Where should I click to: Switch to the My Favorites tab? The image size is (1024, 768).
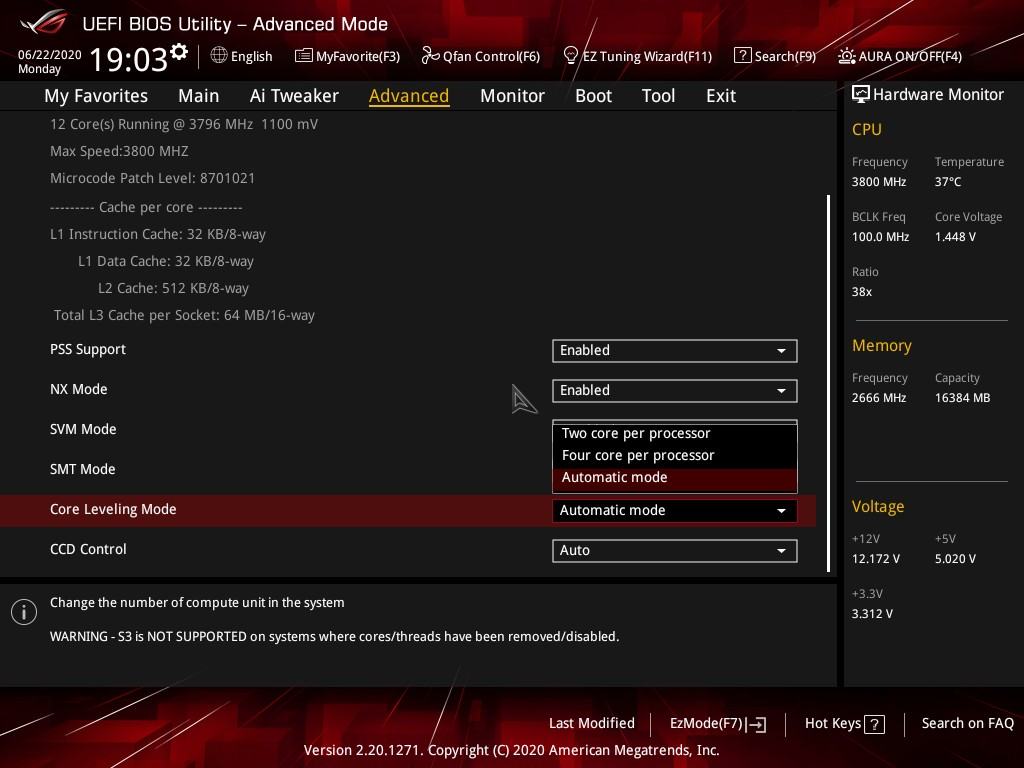click(x=96, y=96)
